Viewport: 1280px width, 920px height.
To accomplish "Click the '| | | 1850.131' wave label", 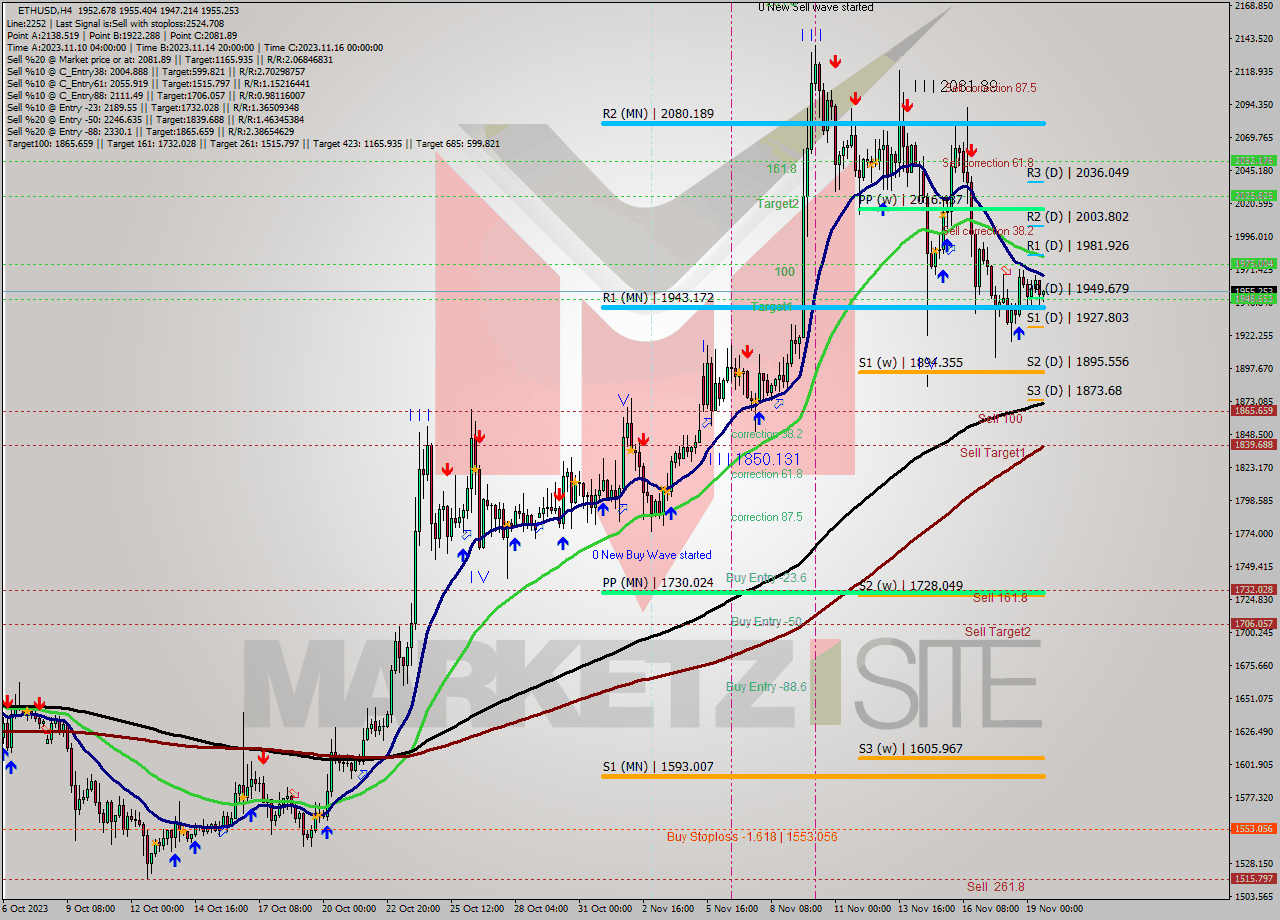I will pos(755,459).
